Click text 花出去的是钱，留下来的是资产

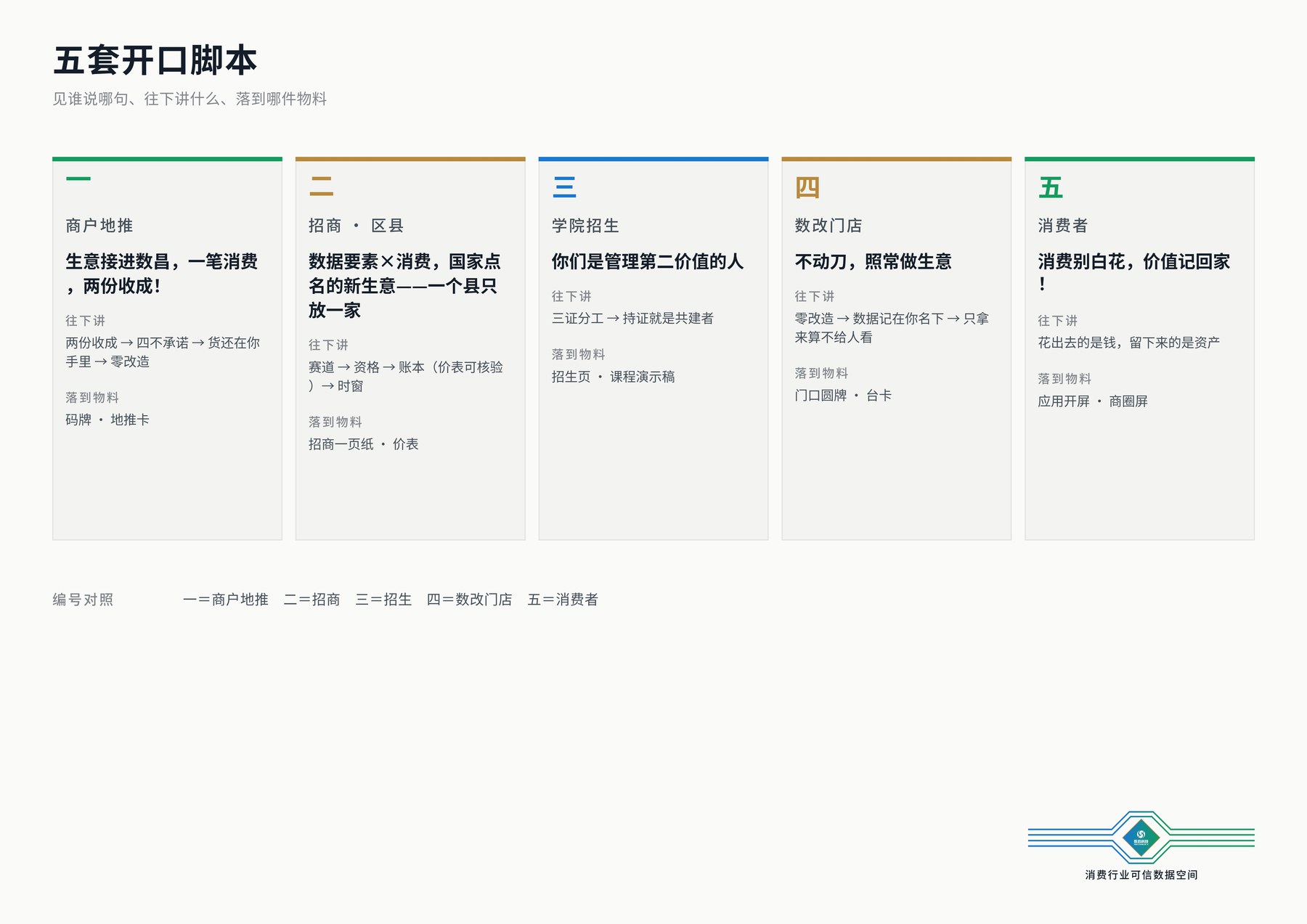point(1129,343)
